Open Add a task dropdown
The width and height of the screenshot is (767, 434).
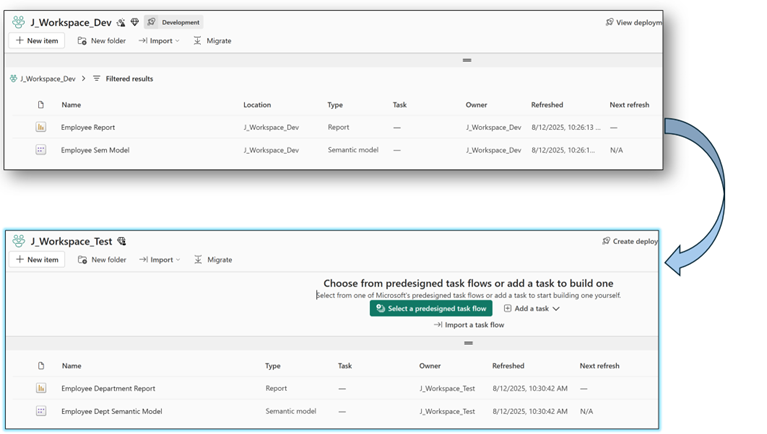point(532,308)
